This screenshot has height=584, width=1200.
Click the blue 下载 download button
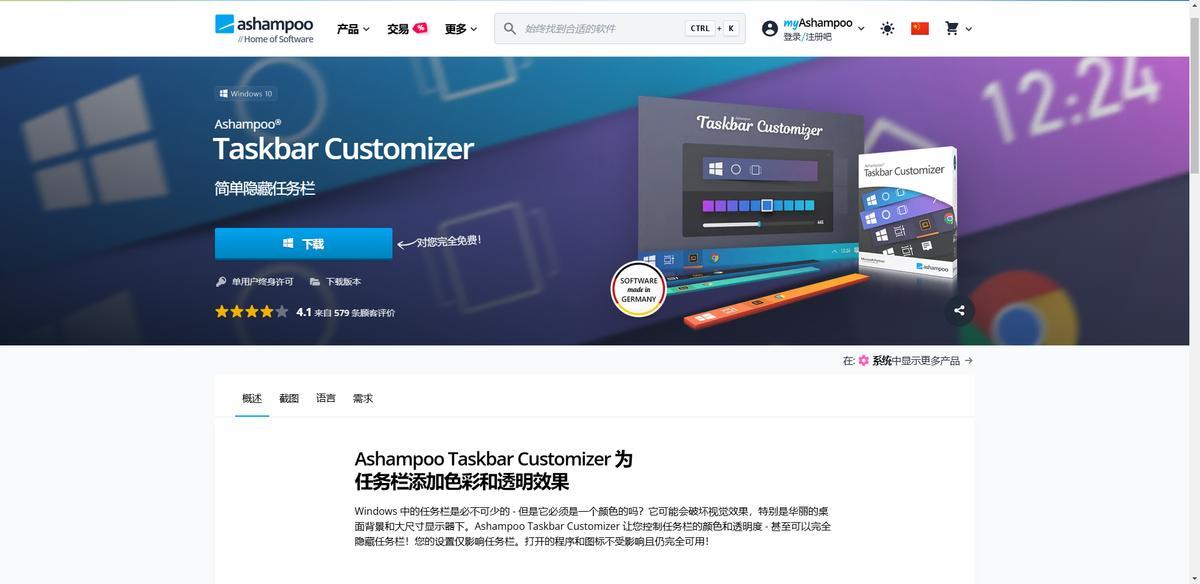(x=303, y=243)
